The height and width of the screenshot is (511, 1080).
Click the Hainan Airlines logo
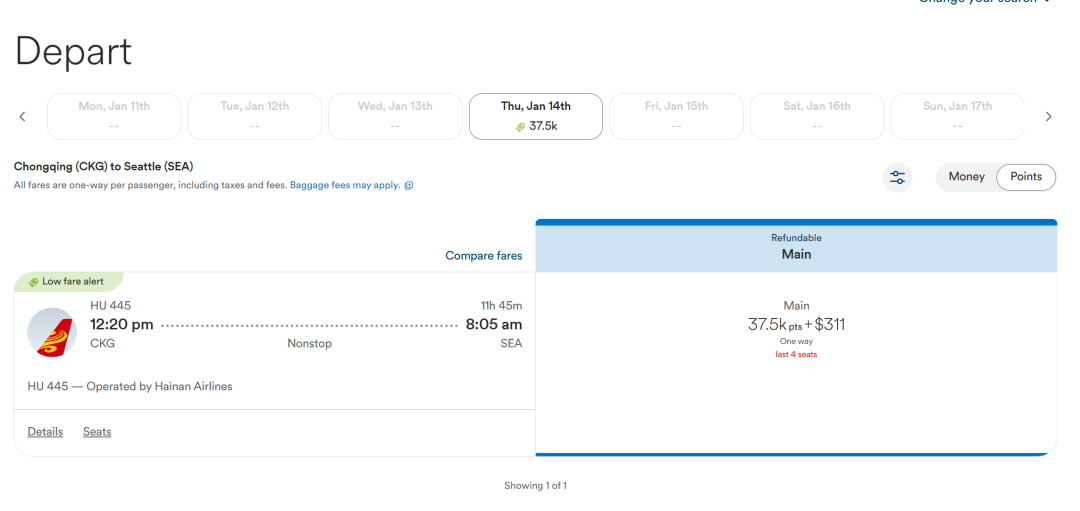pyautogui.click(x=52, y=333)
